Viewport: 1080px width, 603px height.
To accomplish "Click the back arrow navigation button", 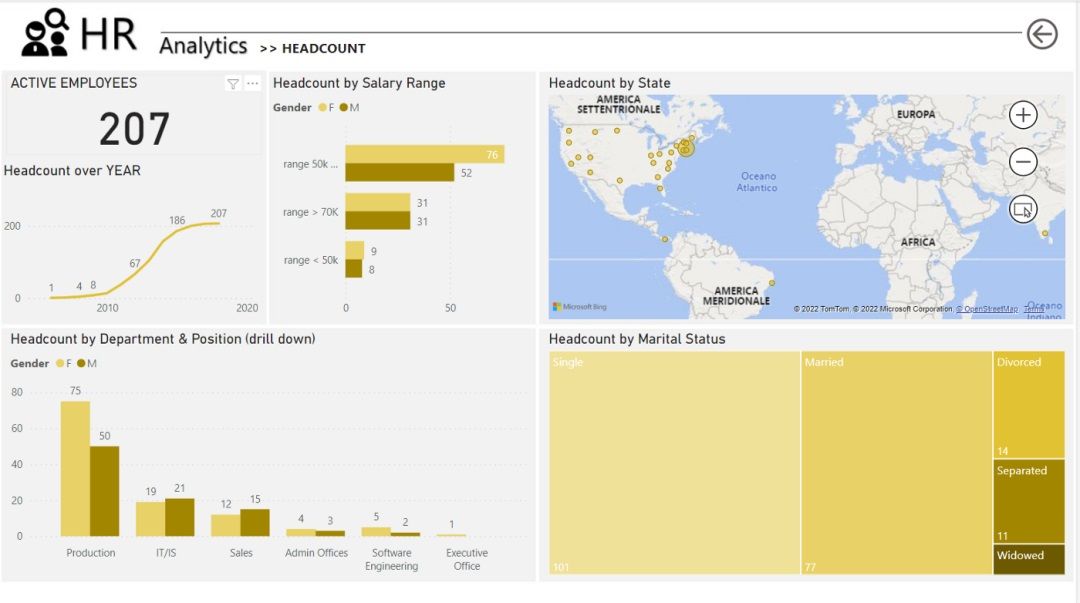I will (1042, 34).
